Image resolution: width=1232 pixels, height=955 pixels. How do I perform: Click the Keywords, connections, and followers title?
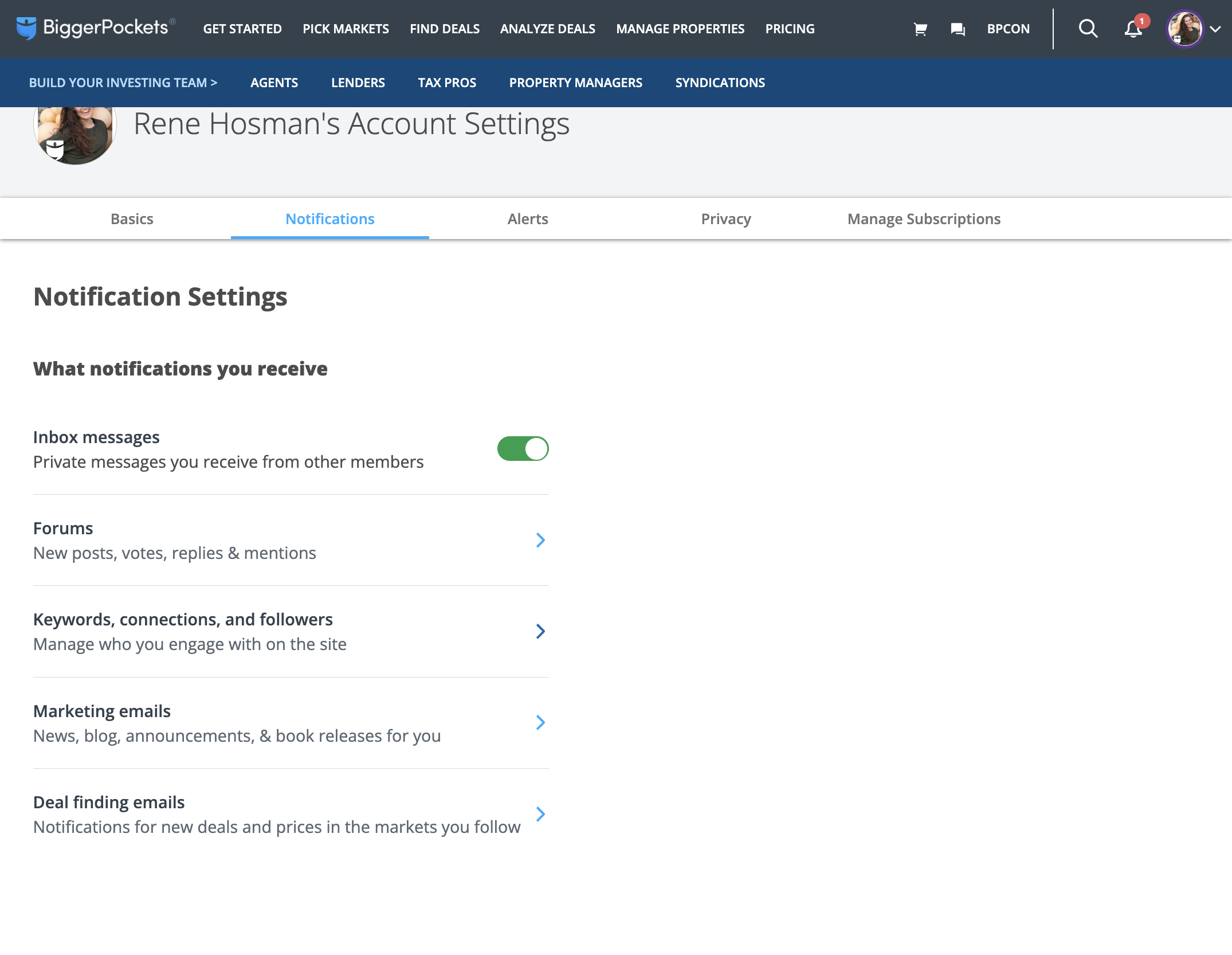183,619
